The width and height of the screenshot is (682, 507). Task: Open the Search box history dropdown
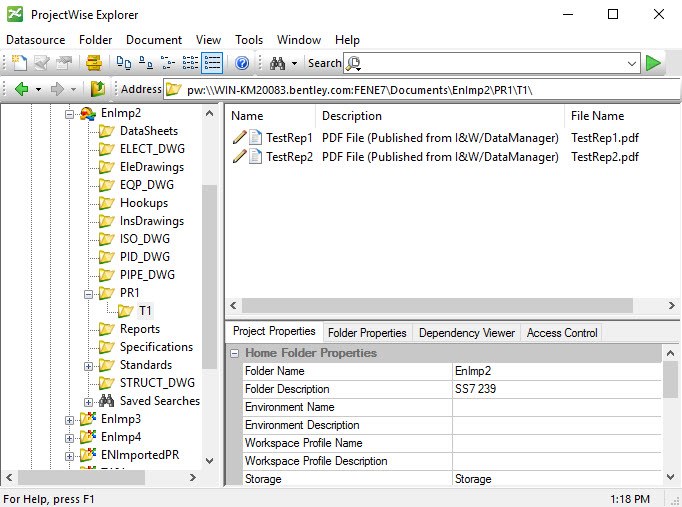click(632, 64)
